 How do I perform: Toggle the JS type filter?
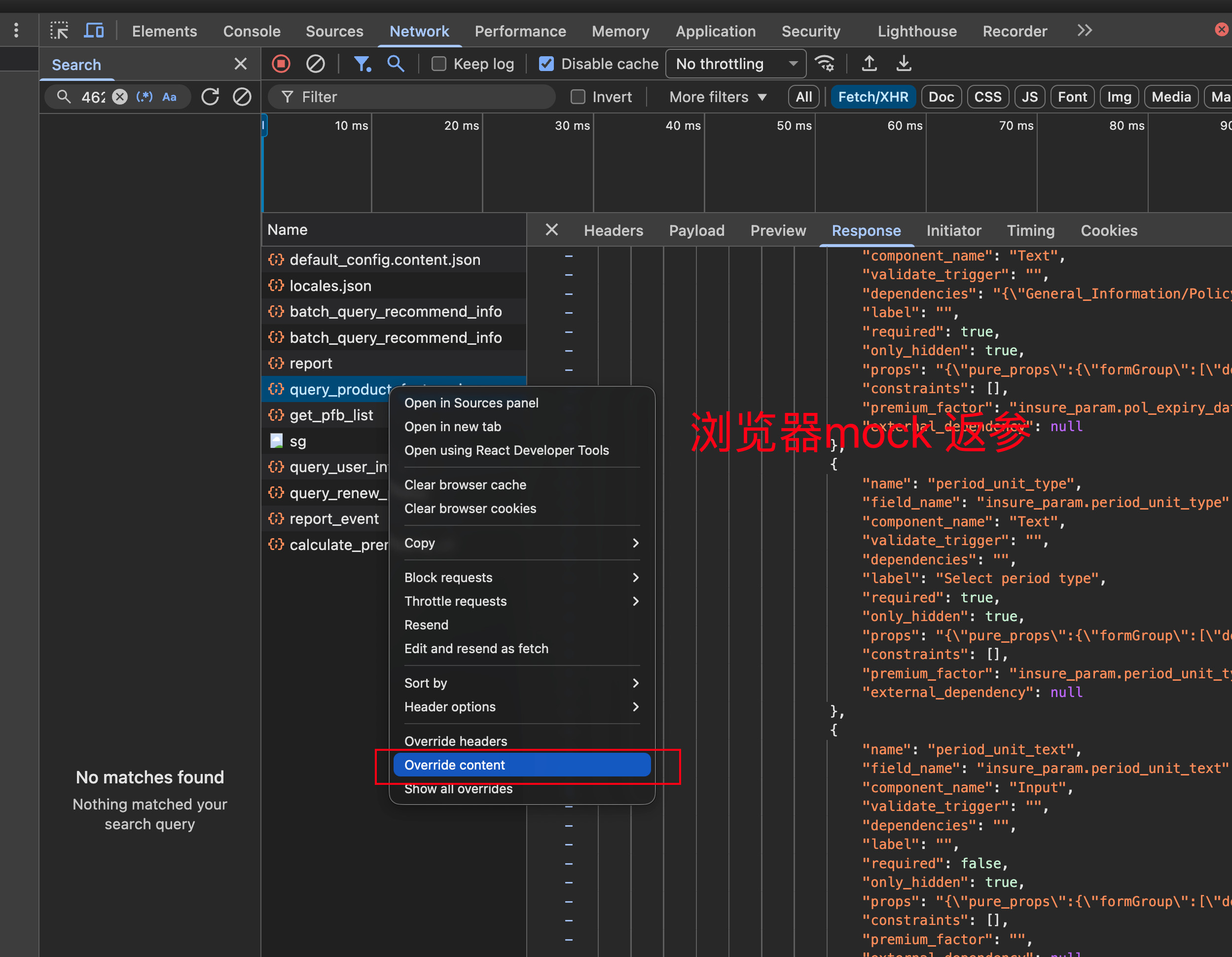(x=1029, y=97)
